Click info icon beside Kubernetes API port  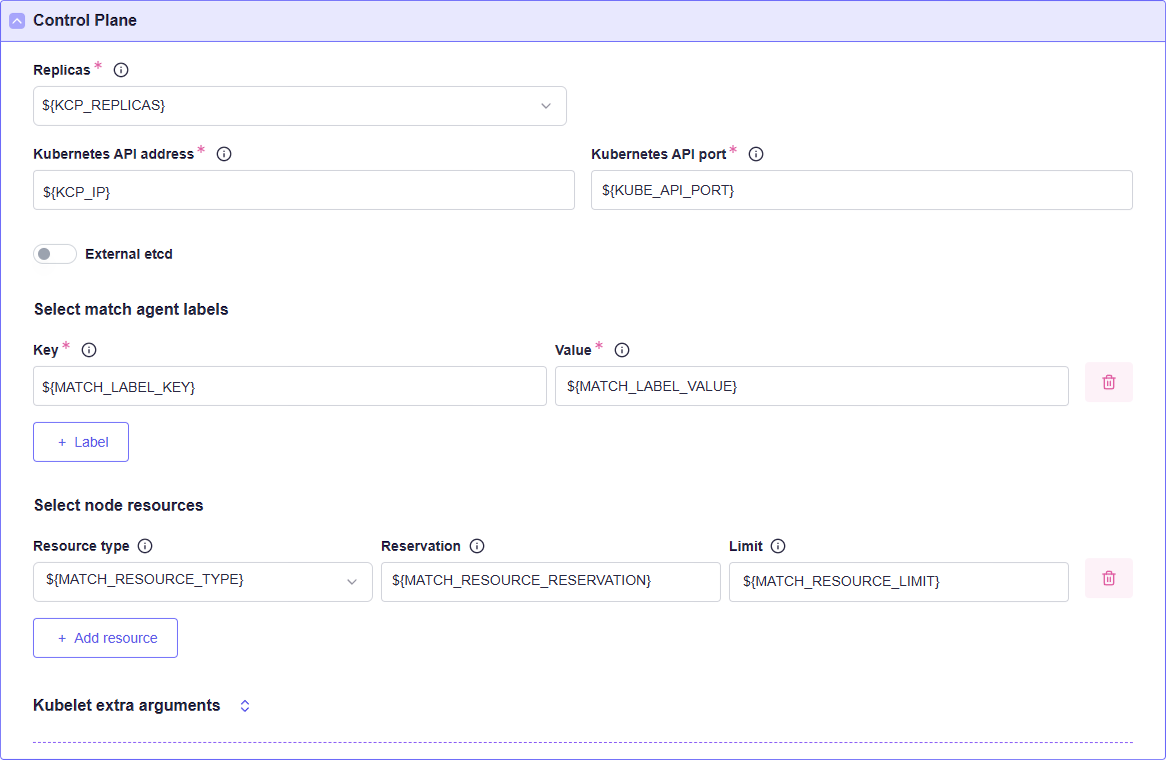point(756,154)
